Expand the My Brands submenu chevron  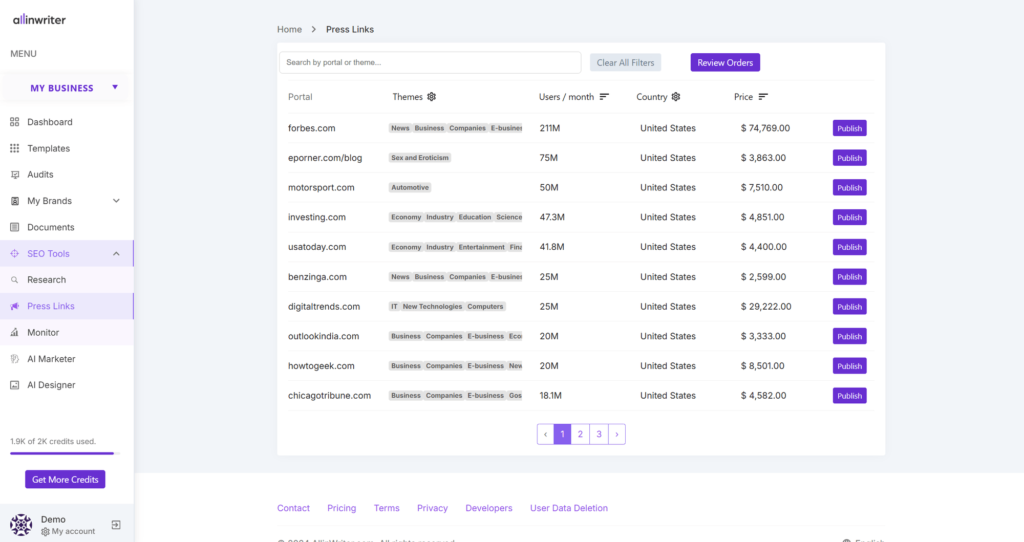tap(116, 201)
